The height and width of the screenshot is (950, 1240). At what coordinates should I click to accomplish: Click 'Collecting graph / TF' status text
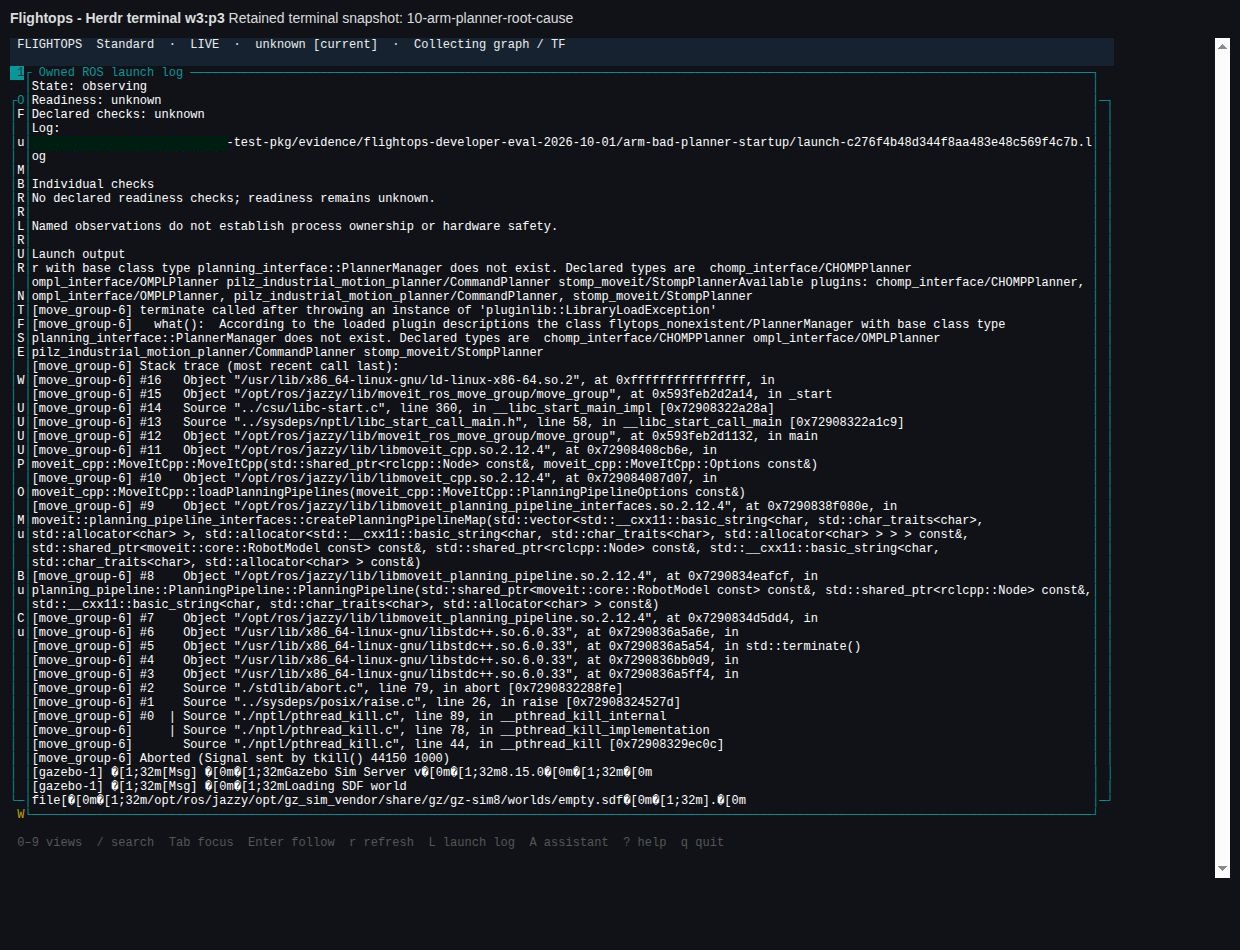[490, 44]
